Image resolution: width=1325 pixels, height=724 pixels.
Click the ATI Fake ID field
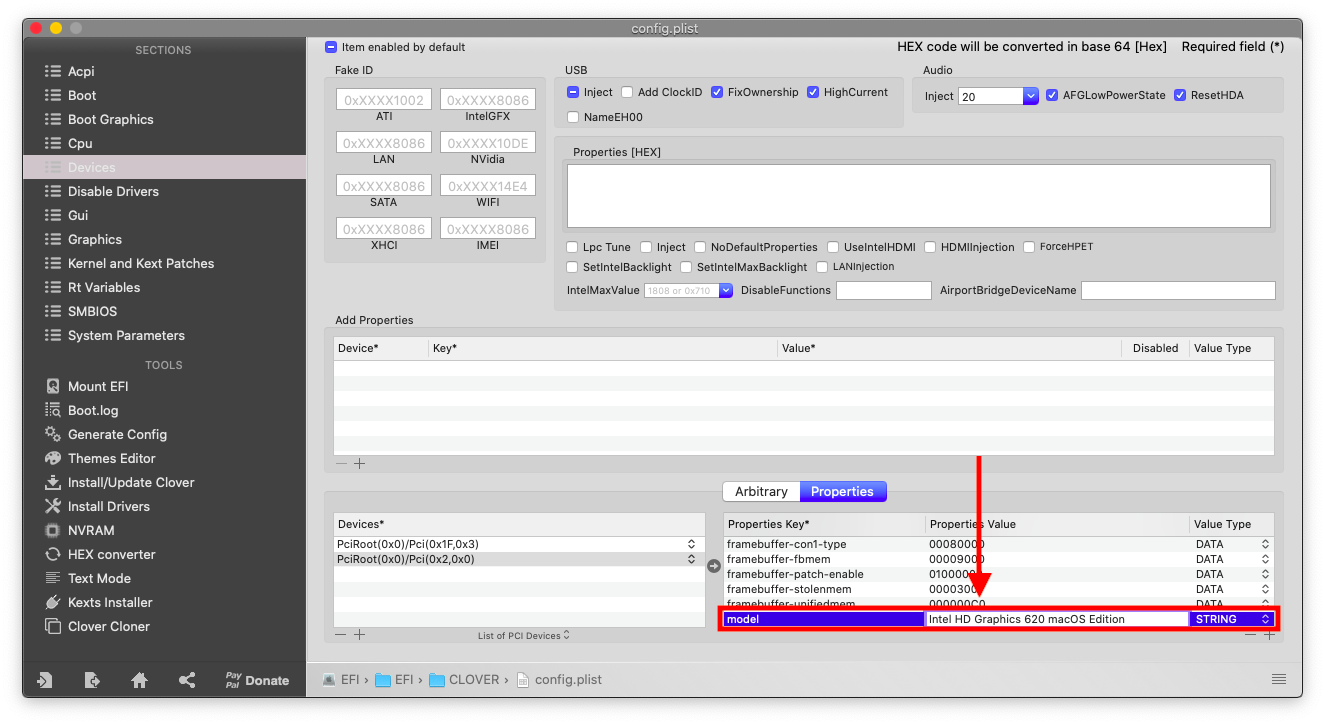coord(384,100)
